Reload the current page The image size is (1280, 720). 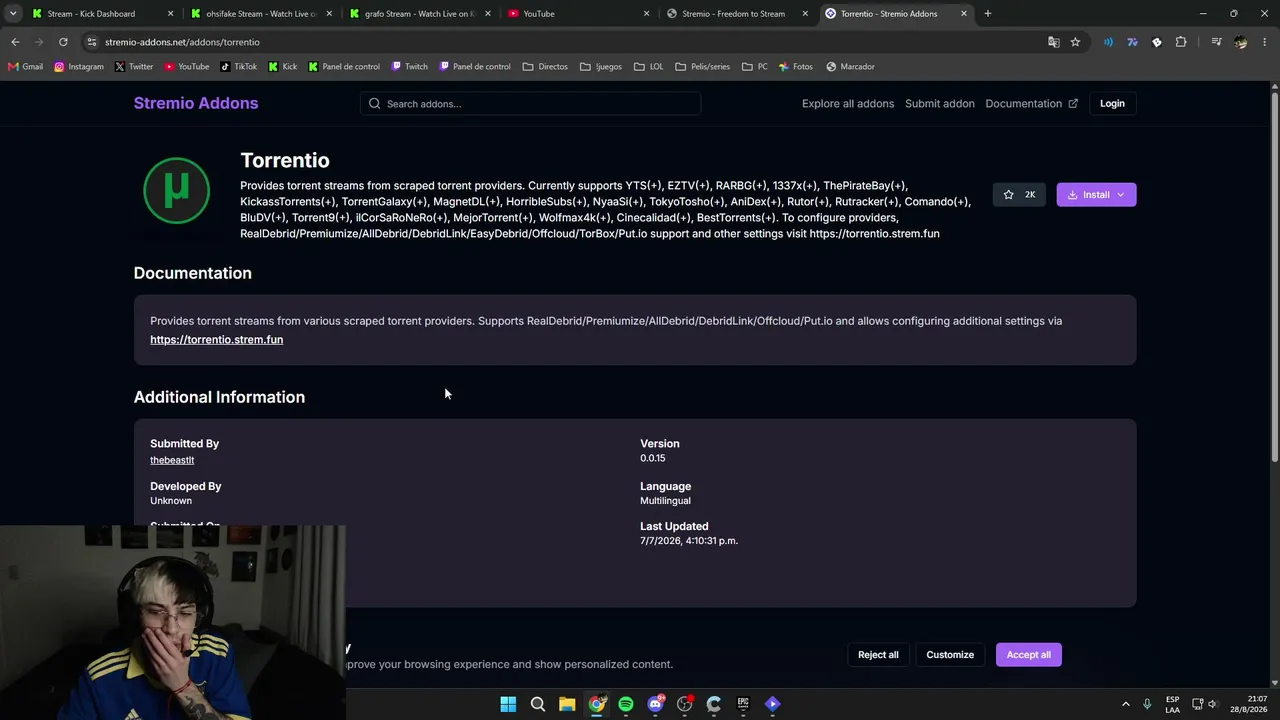pyautogui.click(x=63, y=42)
